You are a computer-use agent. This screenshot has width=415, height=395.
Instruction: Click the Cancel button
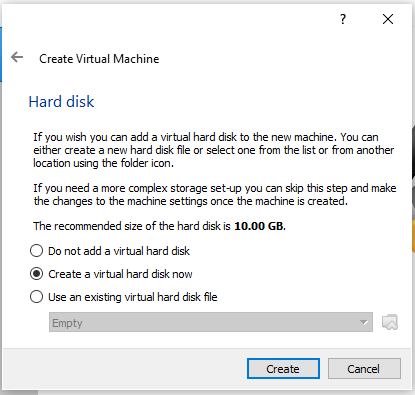[x=364, y=369]
